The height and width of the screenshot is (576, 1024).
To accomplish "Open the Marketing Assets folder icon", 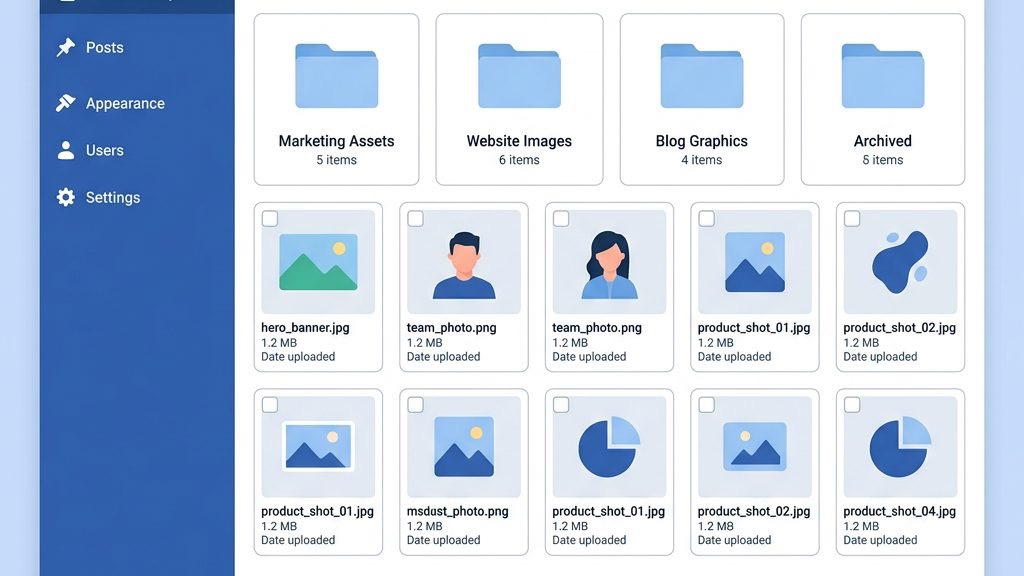I will 336,75.
